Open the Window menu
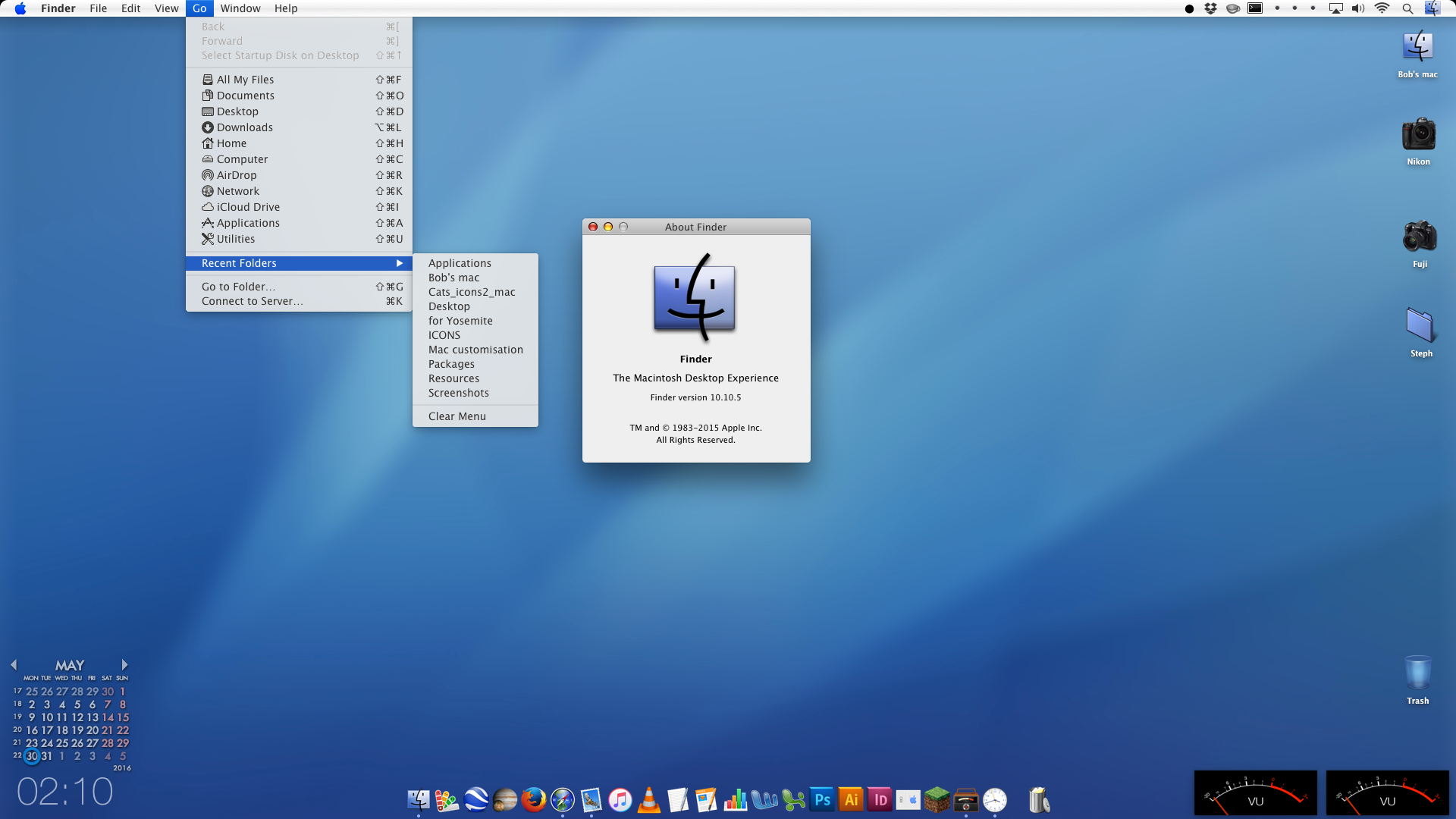Viewport: 1456px width, 819px height. click(240, 8)
